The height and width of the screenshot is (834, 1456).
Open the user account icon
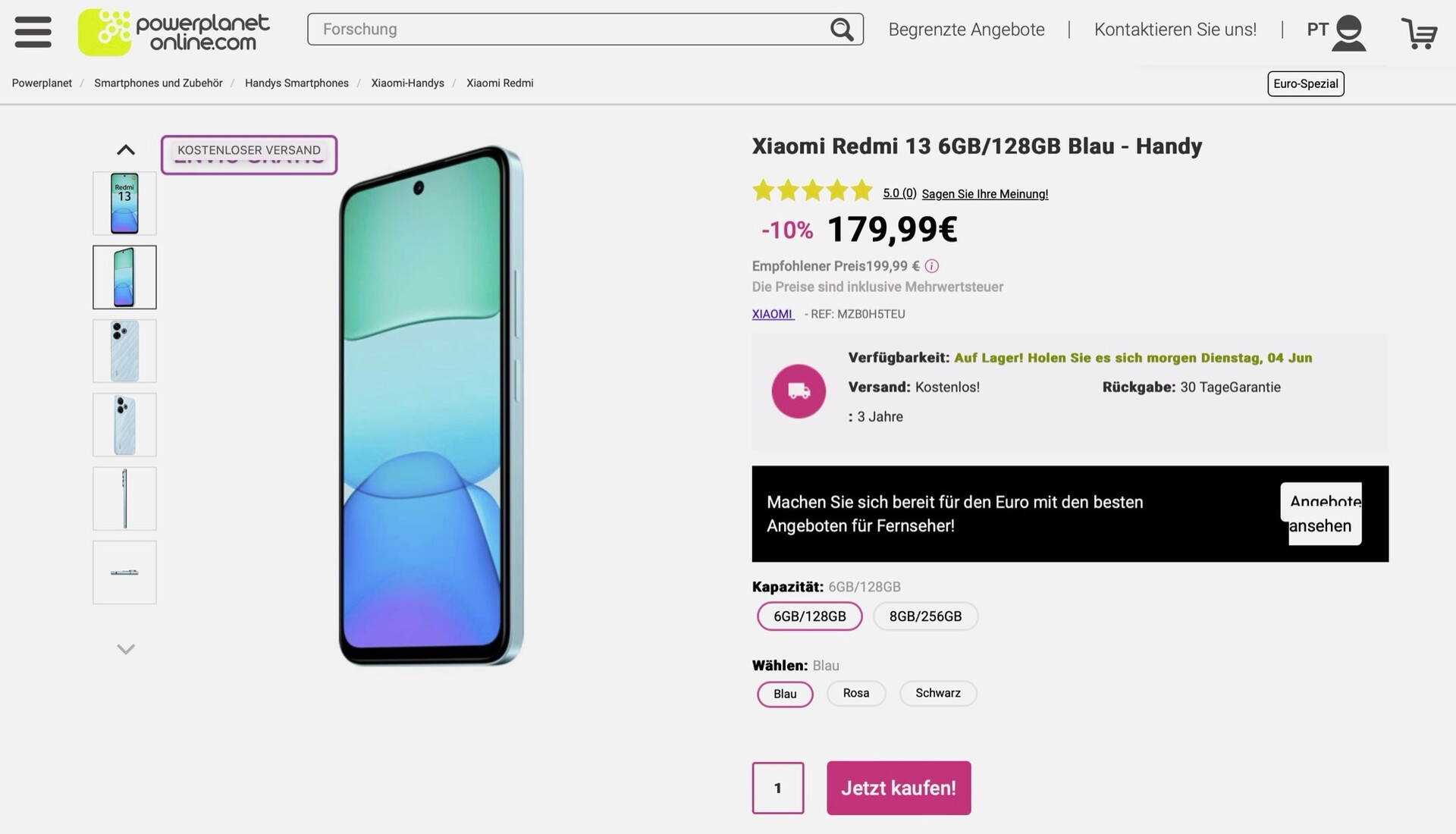click(1348, 33)
